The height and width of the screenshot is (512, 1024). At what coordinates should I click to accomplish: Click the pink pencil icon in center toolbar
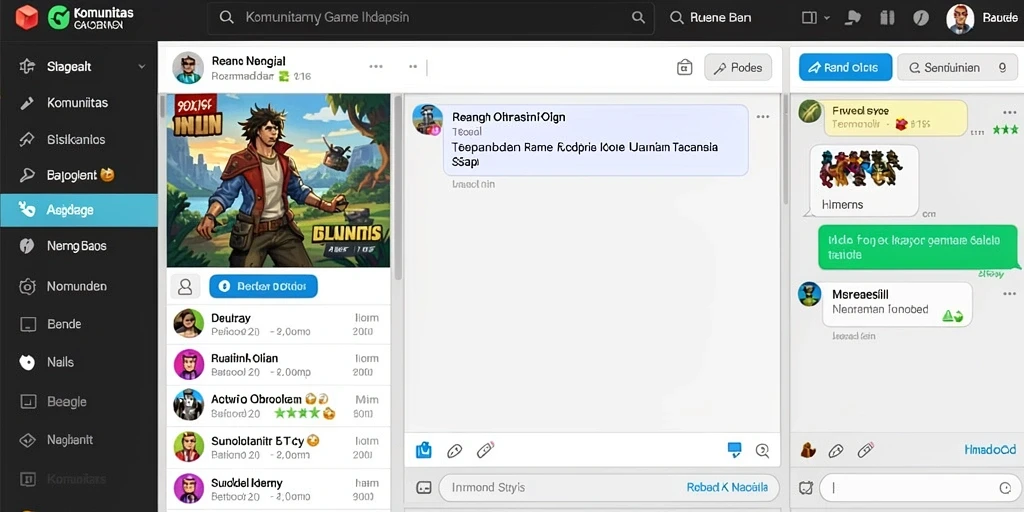(x=485, y=449)
